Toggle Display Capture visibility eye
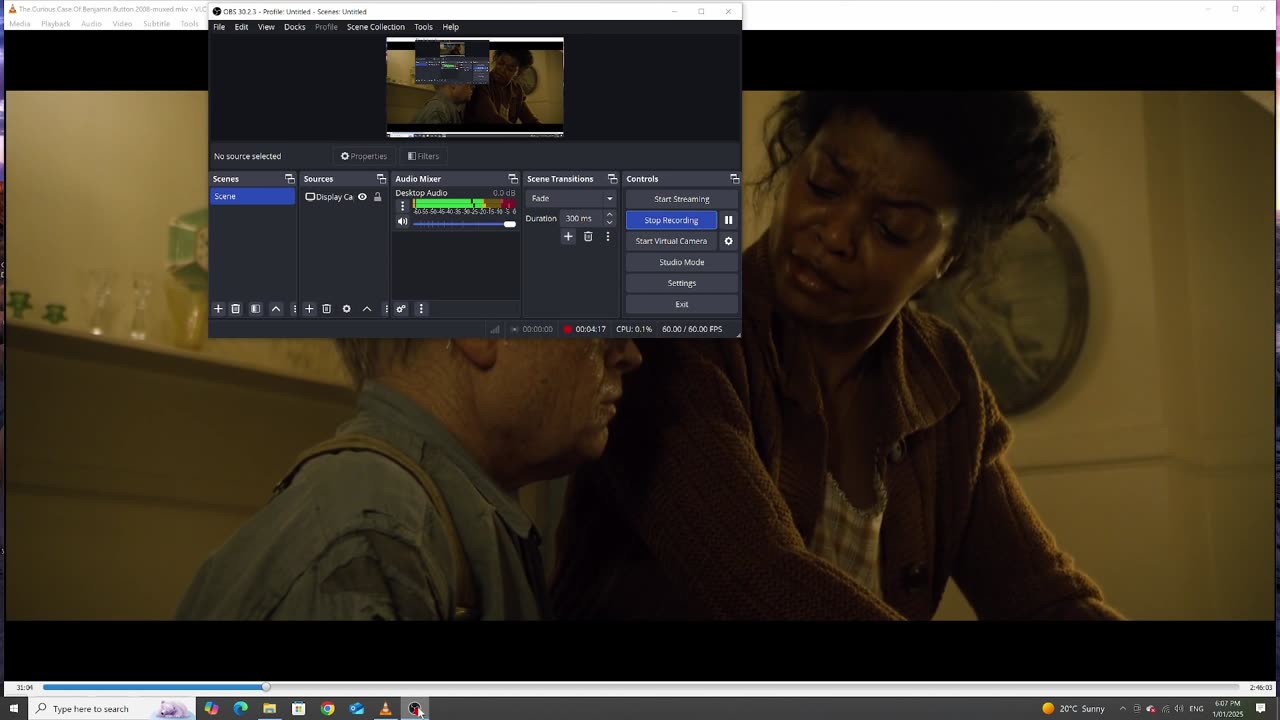Viewport: 1280px width, 720px height. click(362, 197)
